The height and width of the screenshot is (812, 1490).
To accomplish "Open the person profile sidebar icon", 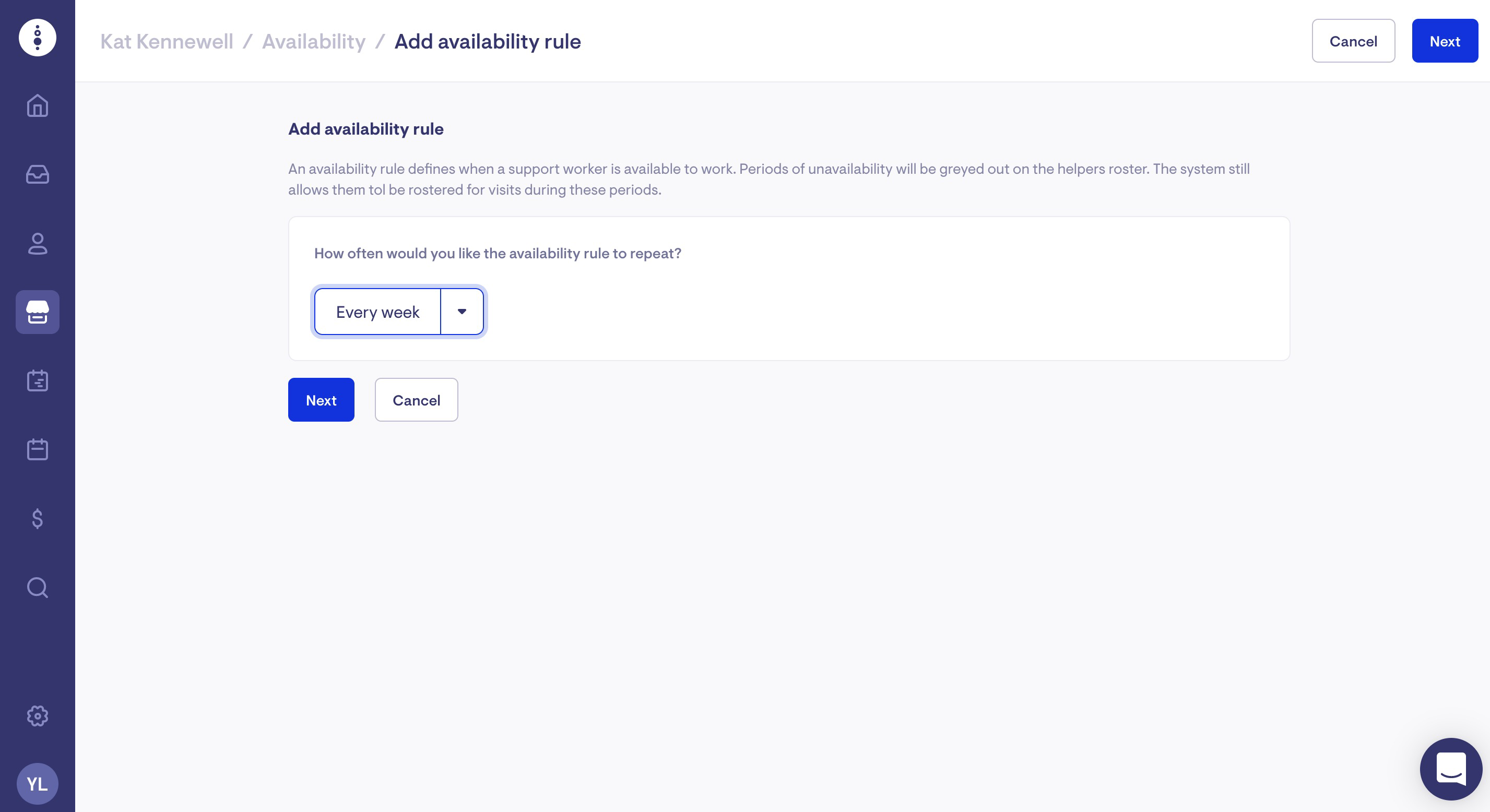I will click(38, 244).
